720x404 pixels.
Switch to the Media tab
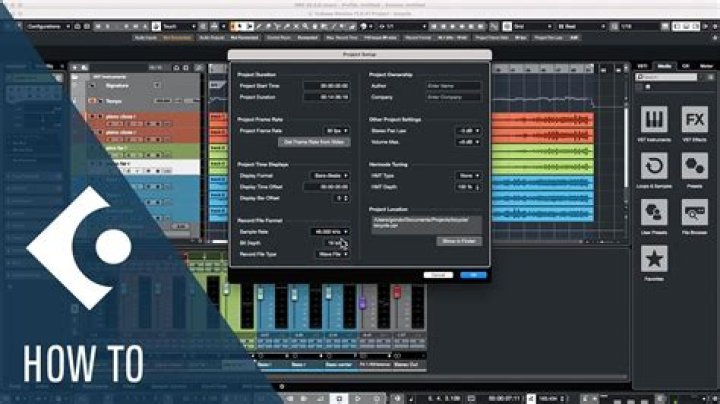click(665, 66)
